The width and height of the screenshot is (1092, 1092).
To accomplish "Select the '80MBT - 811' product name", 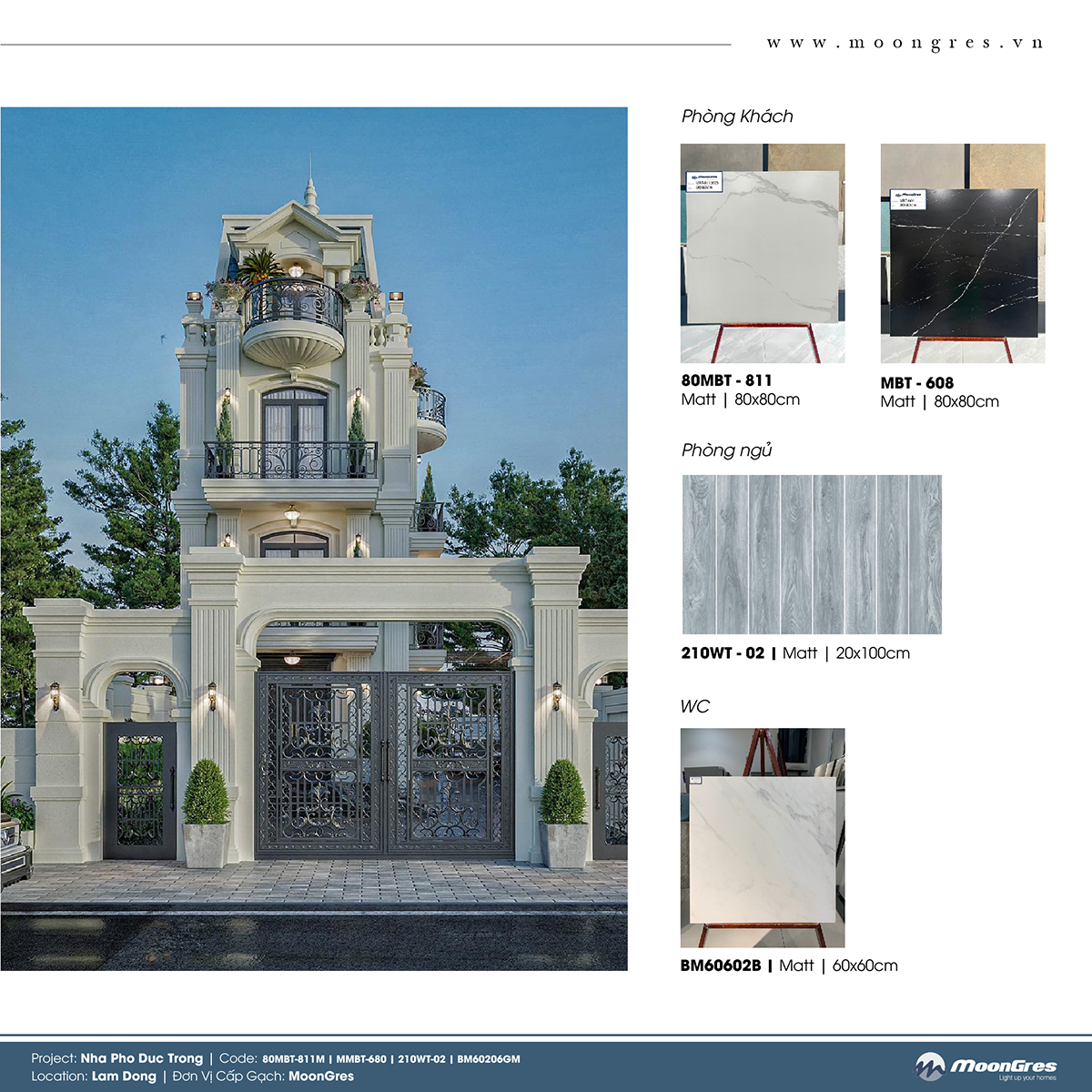I will 727,380.
